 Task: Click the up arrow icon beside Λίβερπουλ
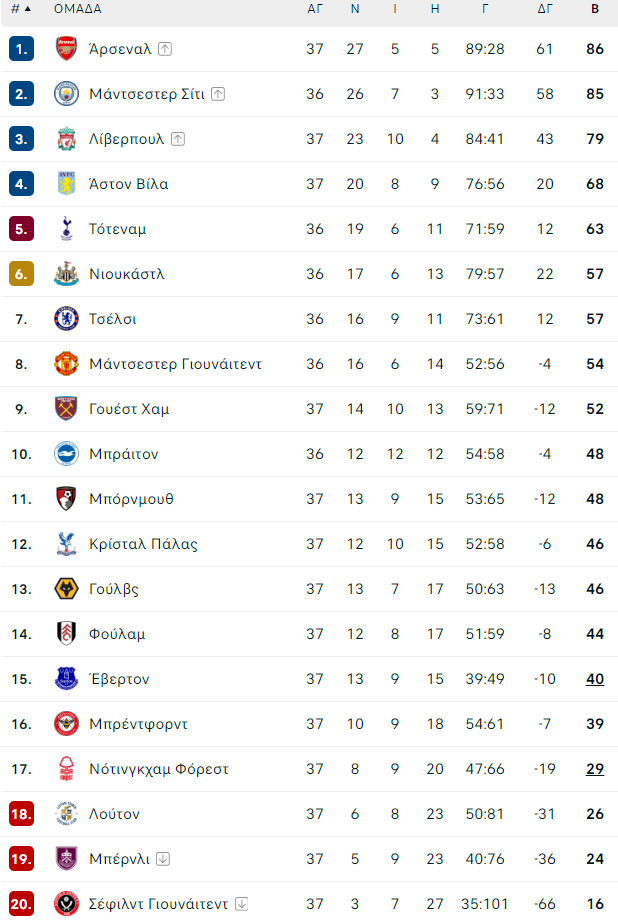pos(178,139)
